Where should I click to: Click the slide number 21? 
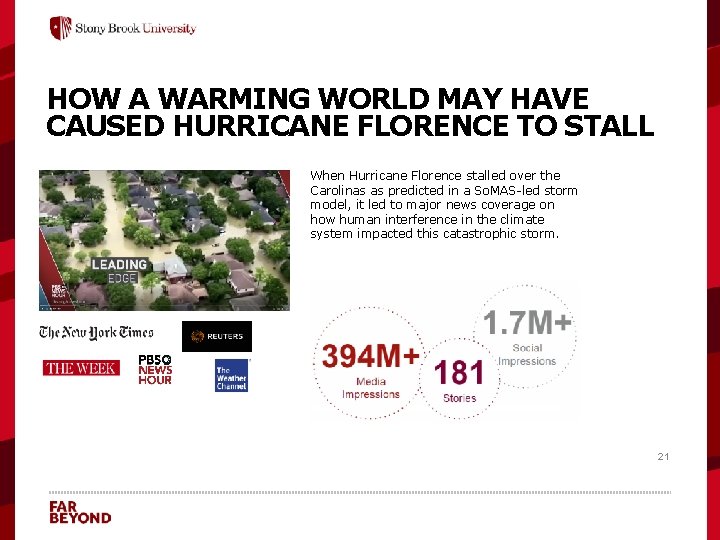click(x=663, y=456)
